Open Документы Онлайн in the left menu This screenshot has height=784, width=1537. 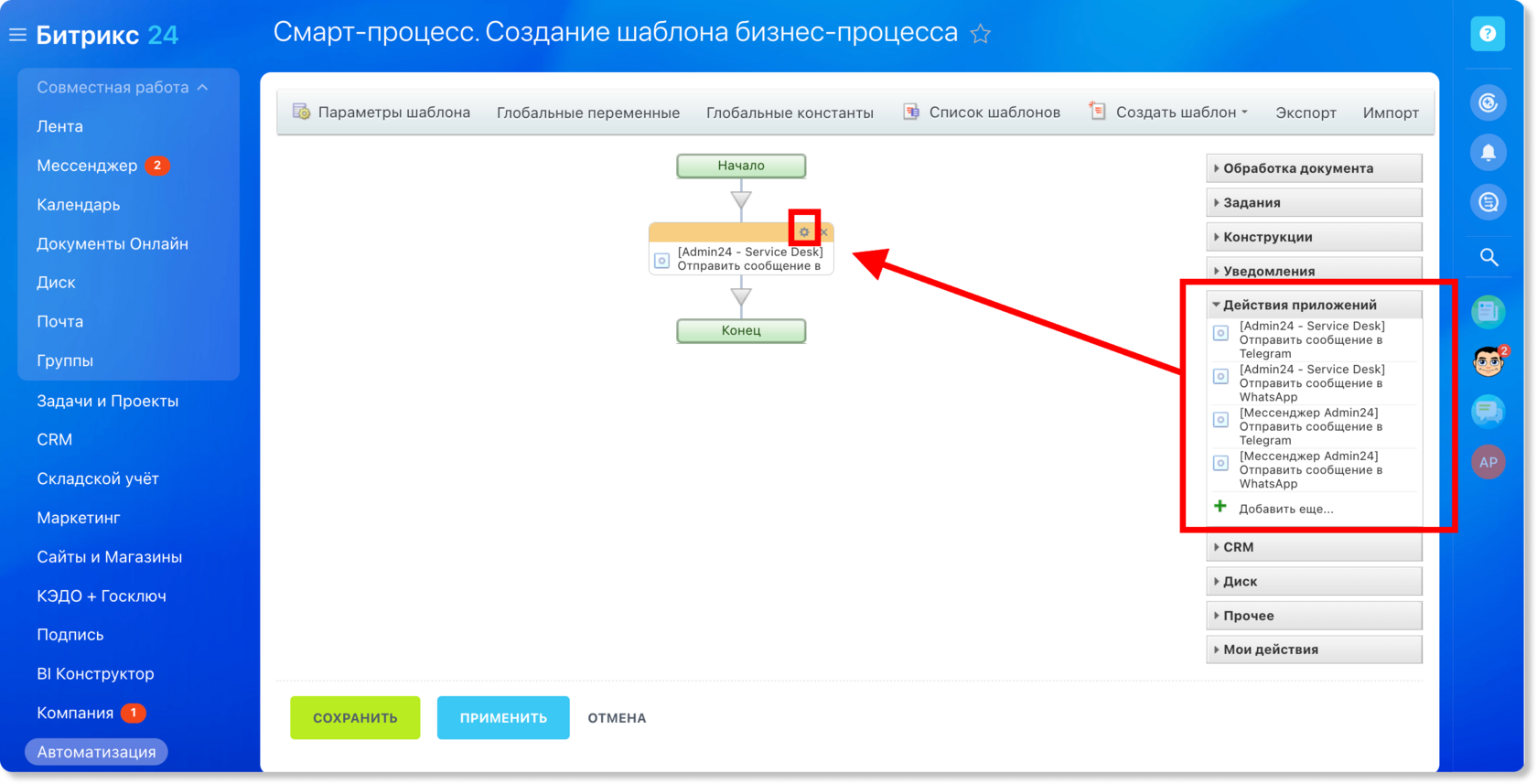pyautogui.click(x=113, y=244)
